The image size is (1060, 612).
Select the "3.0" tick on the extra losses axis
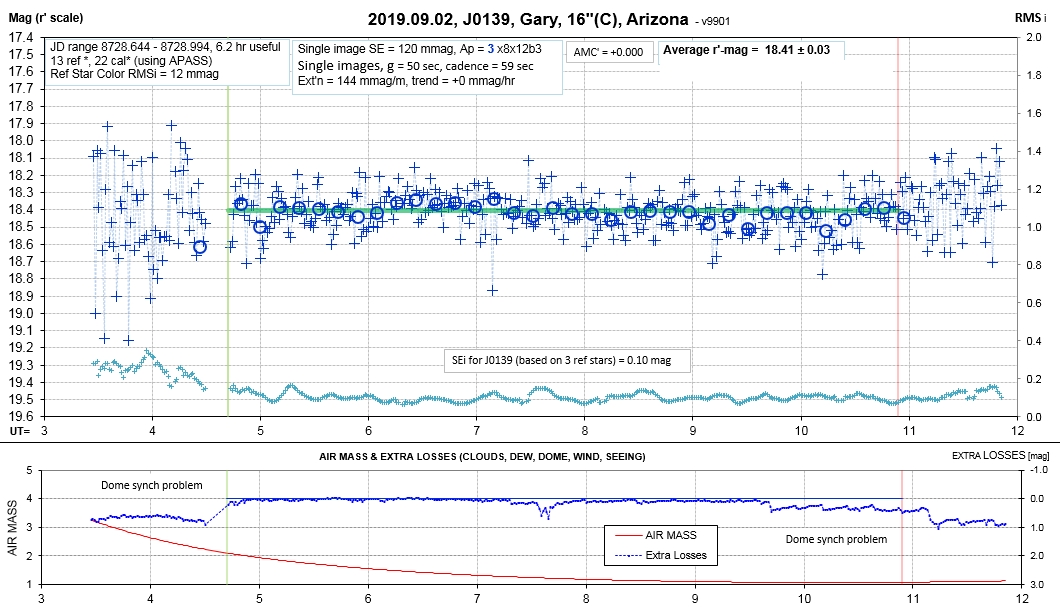pyautogui.click(x=1039, y=584)
